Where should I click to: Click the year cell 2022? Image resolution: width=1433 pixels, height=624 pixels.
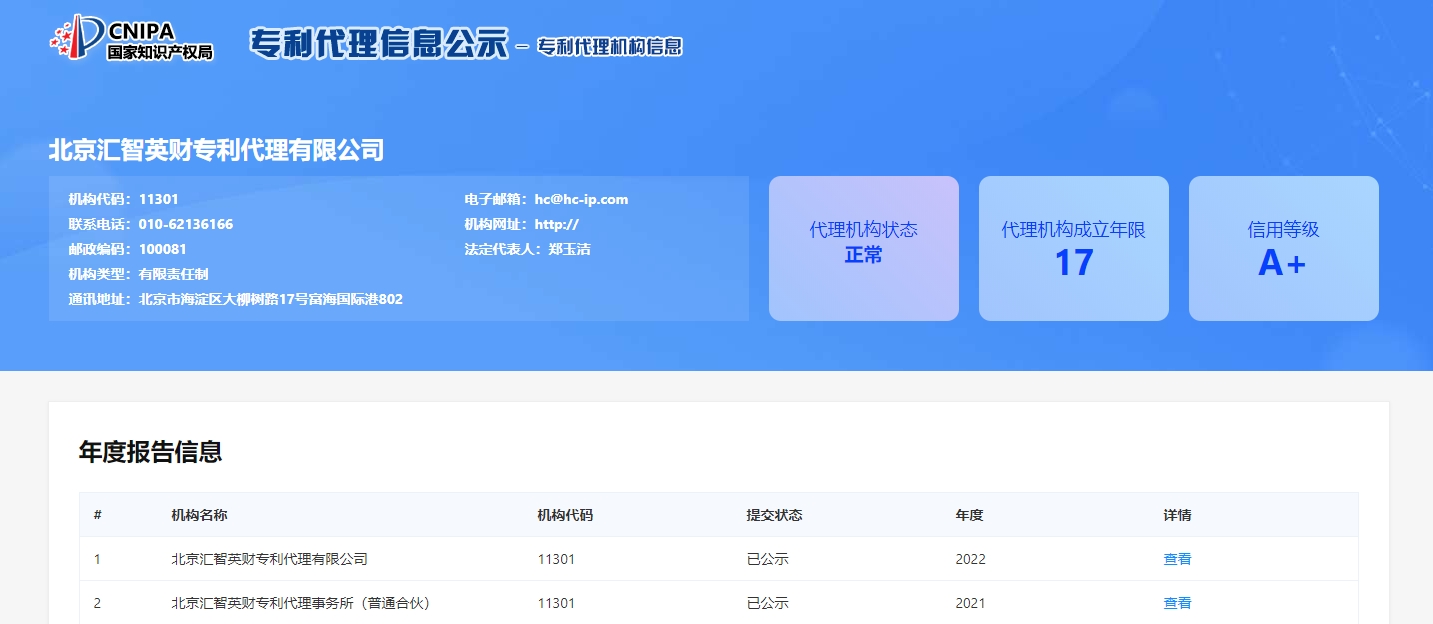(971, 559)
